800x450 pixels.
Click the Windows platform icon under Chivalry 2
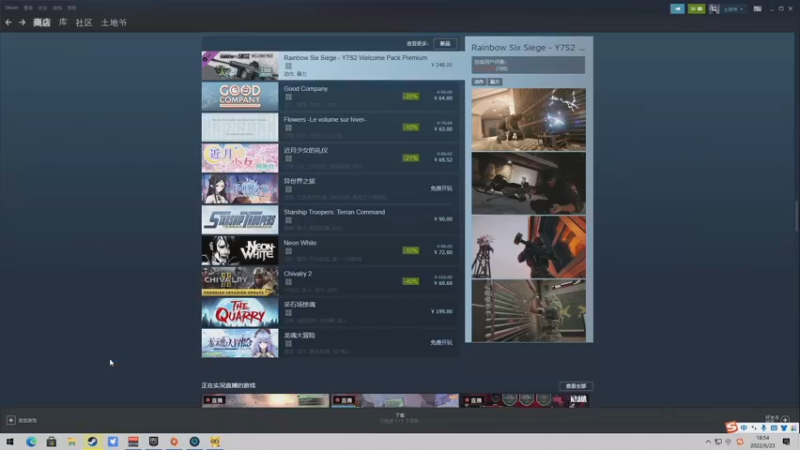click(288, 282)
